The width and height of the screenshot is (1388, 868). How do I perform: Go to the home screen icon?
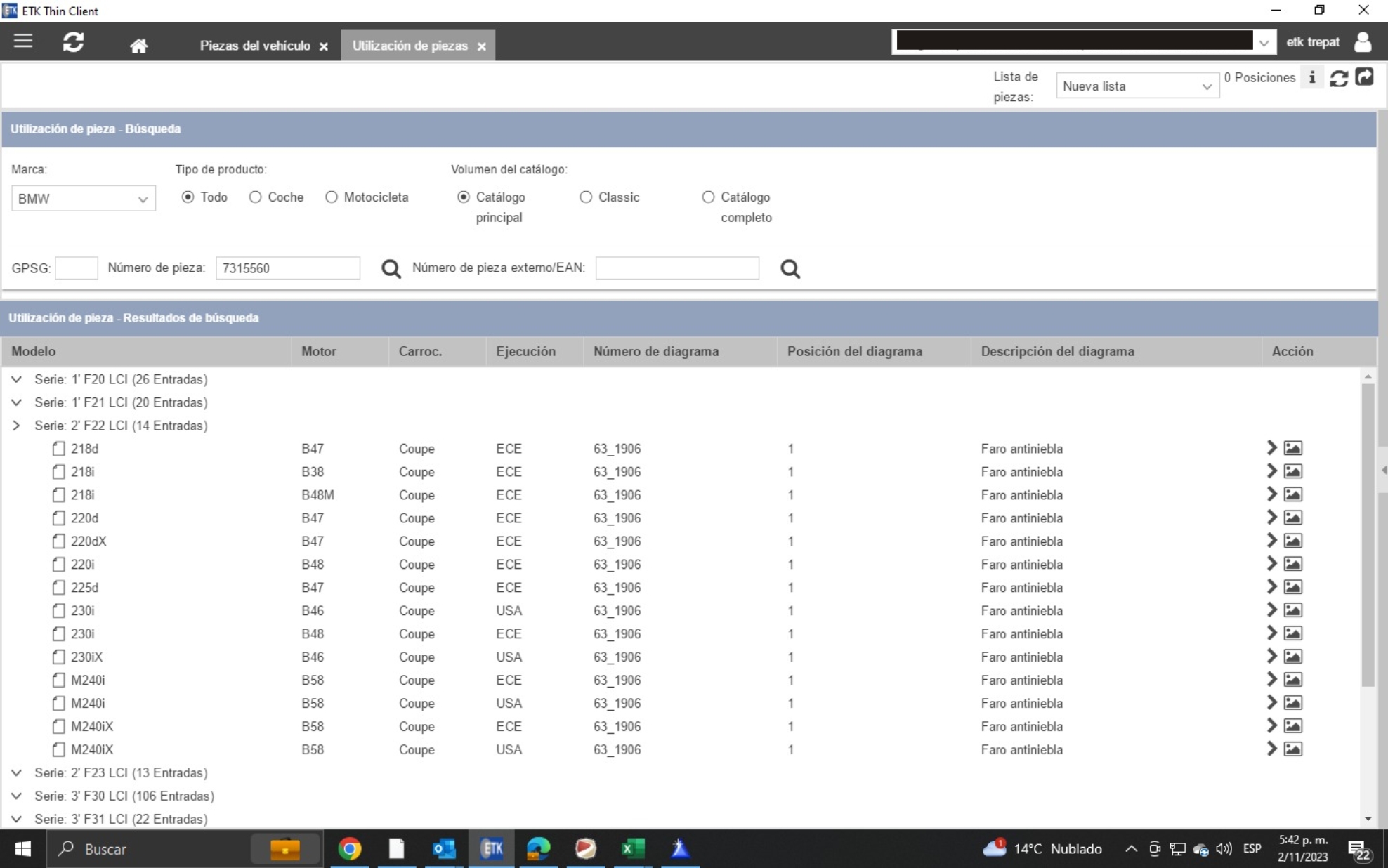[138, 46]
